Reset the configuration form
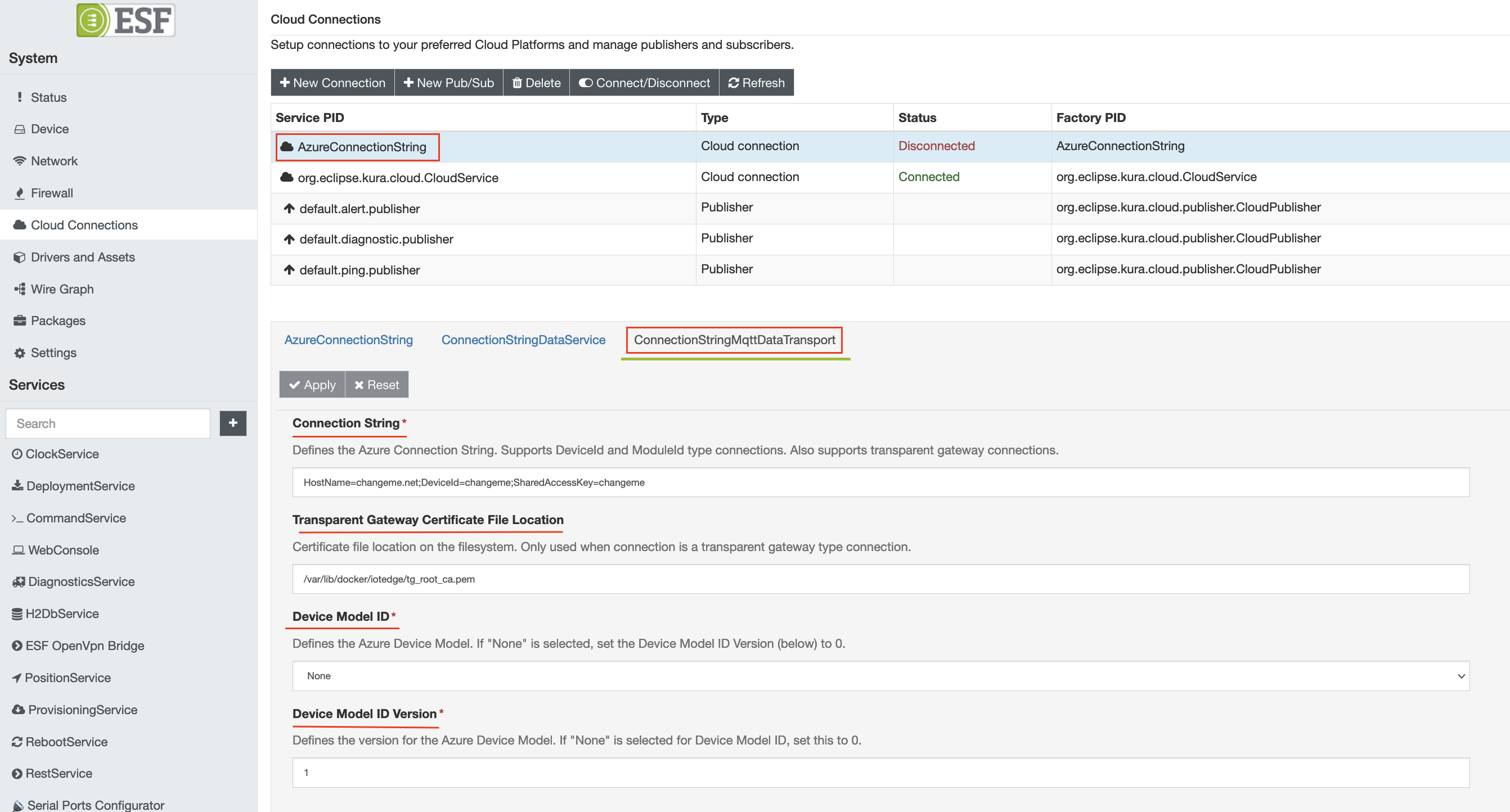Screen dimensions: 1510x812 click(x=377, y=385)
